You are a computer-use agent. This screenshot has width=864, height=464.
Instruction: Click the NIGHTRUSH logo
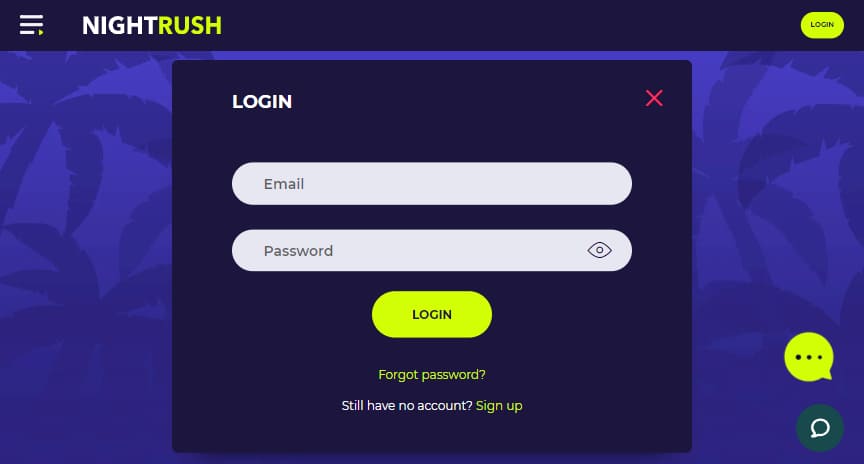point(152,25)
